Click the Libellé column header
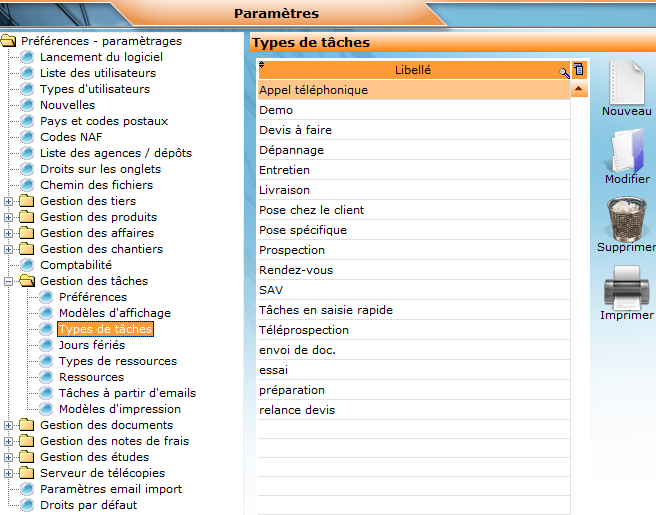Screen dimensions: 656x515 tap(413, 70)
